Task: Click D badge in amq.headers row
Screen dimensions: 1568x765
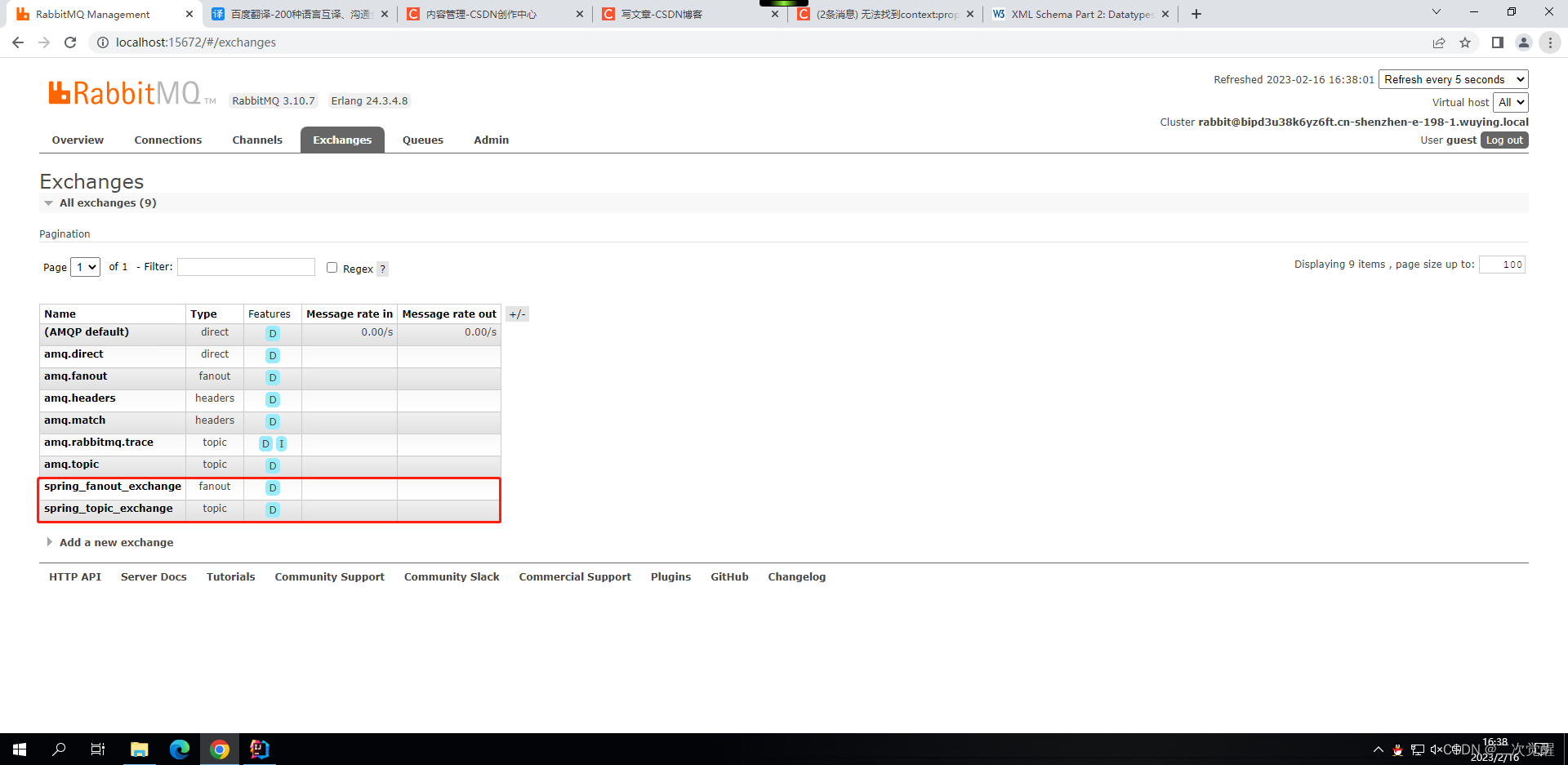Action: pyautogui.click(x=273, y=399)
